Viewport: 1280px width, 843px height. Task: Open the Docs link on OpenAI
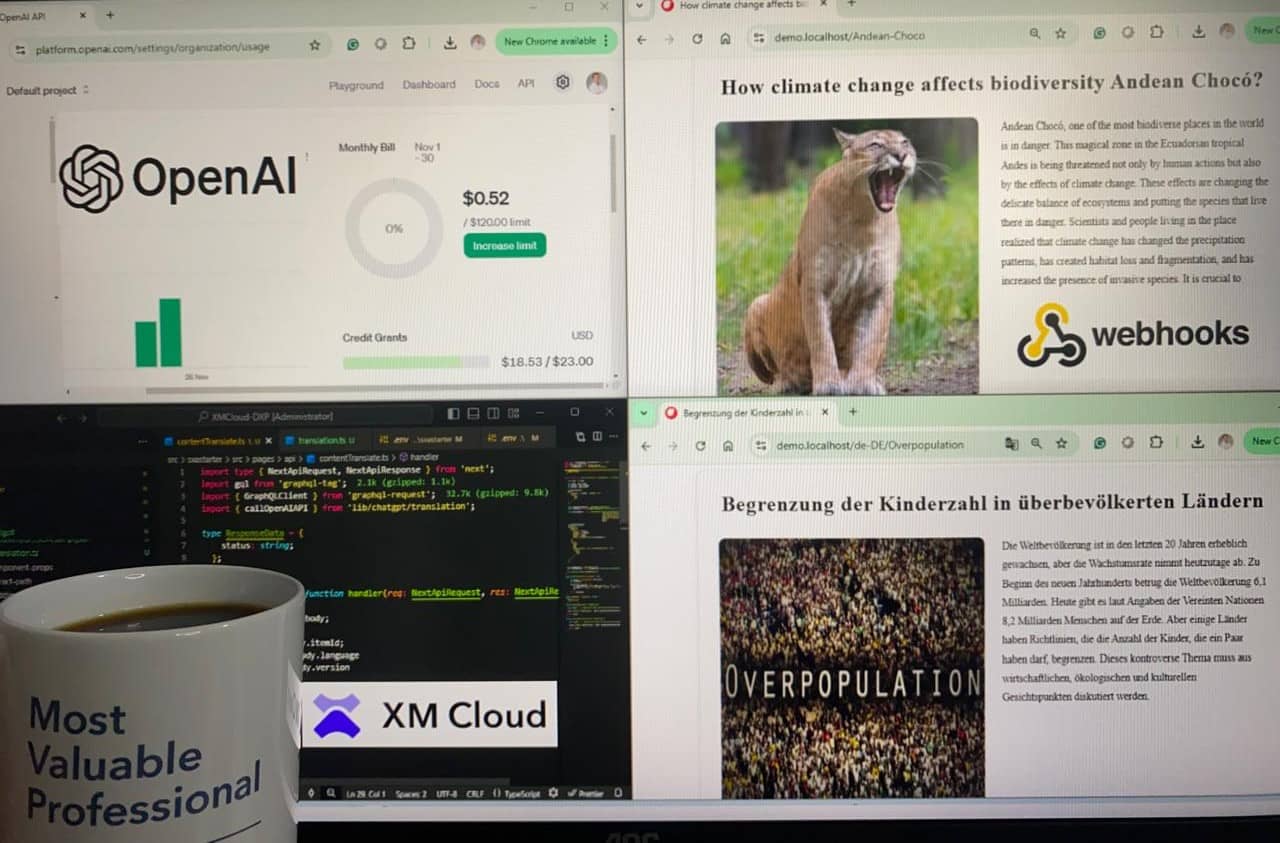tap(486, 84)
